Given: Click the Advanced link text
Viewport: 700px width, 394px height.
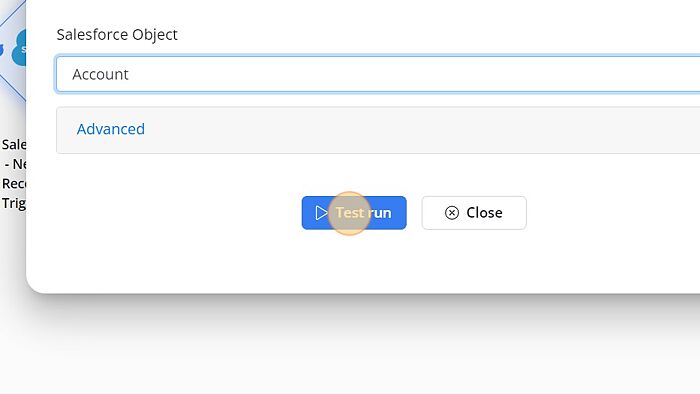Looking at the screenshot, I should click(x=111, y=129).
